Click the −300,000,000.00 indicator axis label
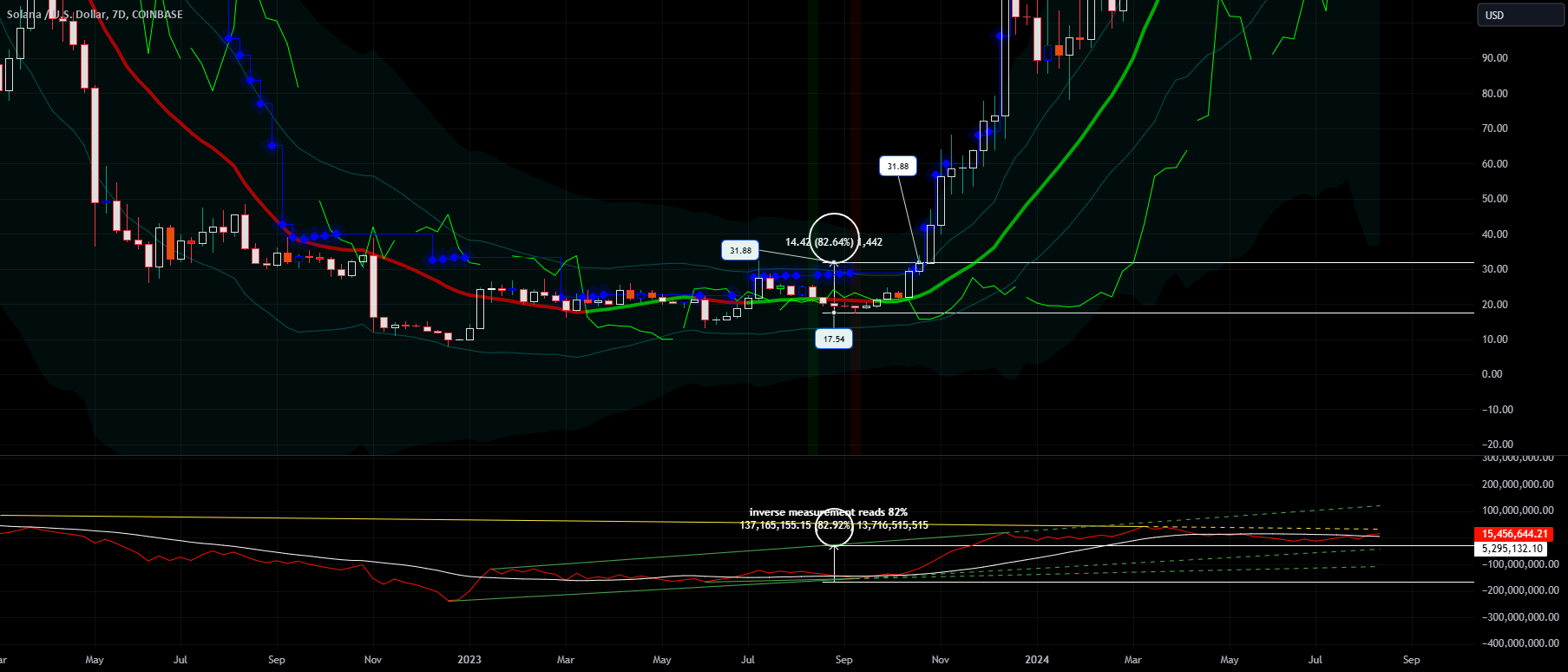 click(x=1519, y=617)
